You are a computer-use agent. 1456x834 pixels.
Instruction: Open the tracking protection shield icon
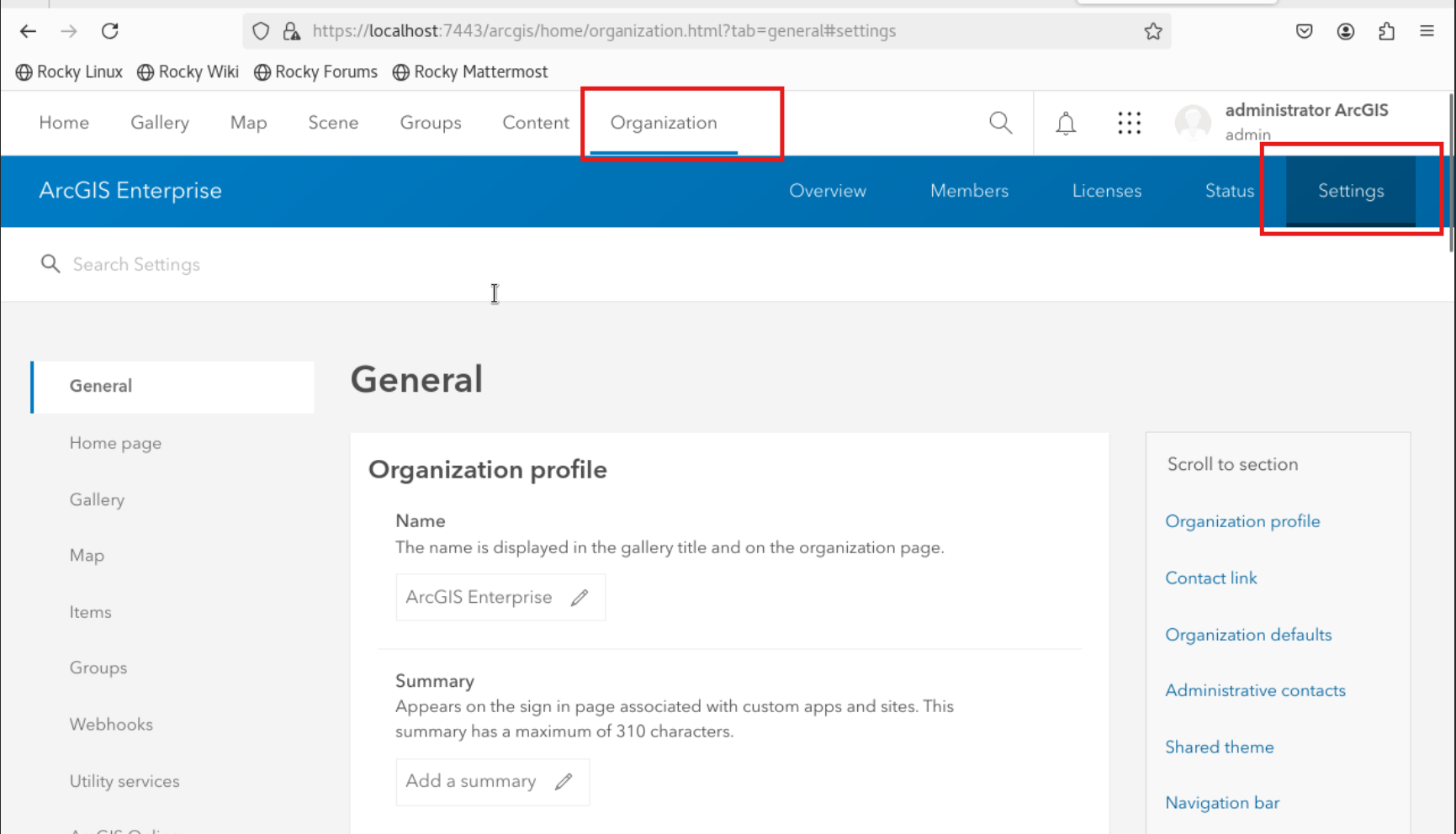pyautogui.click(x=261, y=31)
